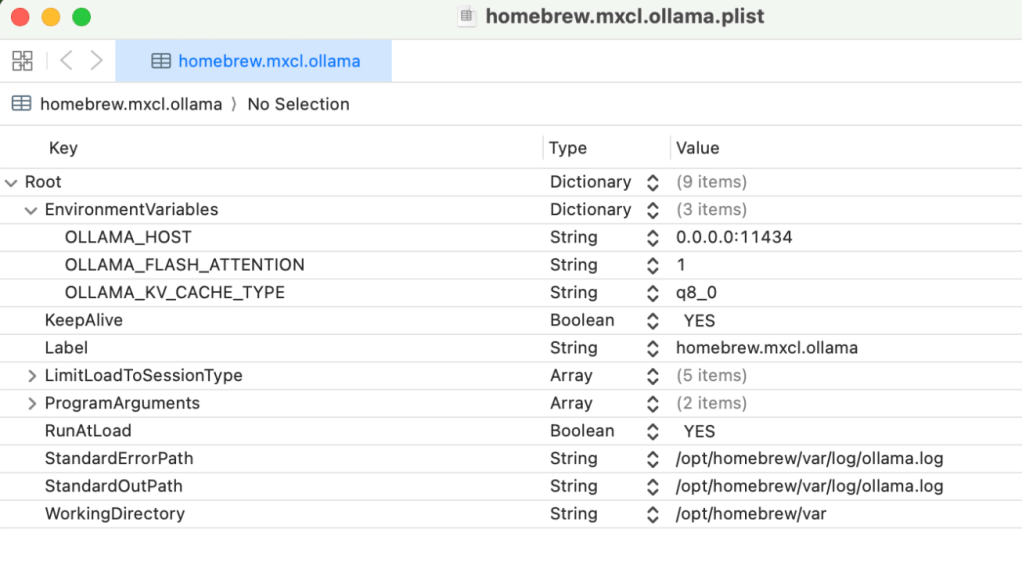Go back with the left chevron
This screenshot has width=1022, height=562.
click(66, 61)
